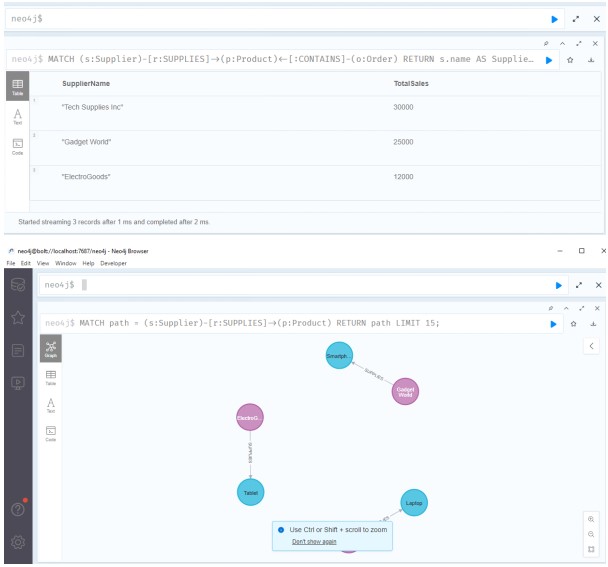Click the "Don't show again" link
Viewport: 608px width, 567px height.
pyautogui.click(x=312, y=541)
